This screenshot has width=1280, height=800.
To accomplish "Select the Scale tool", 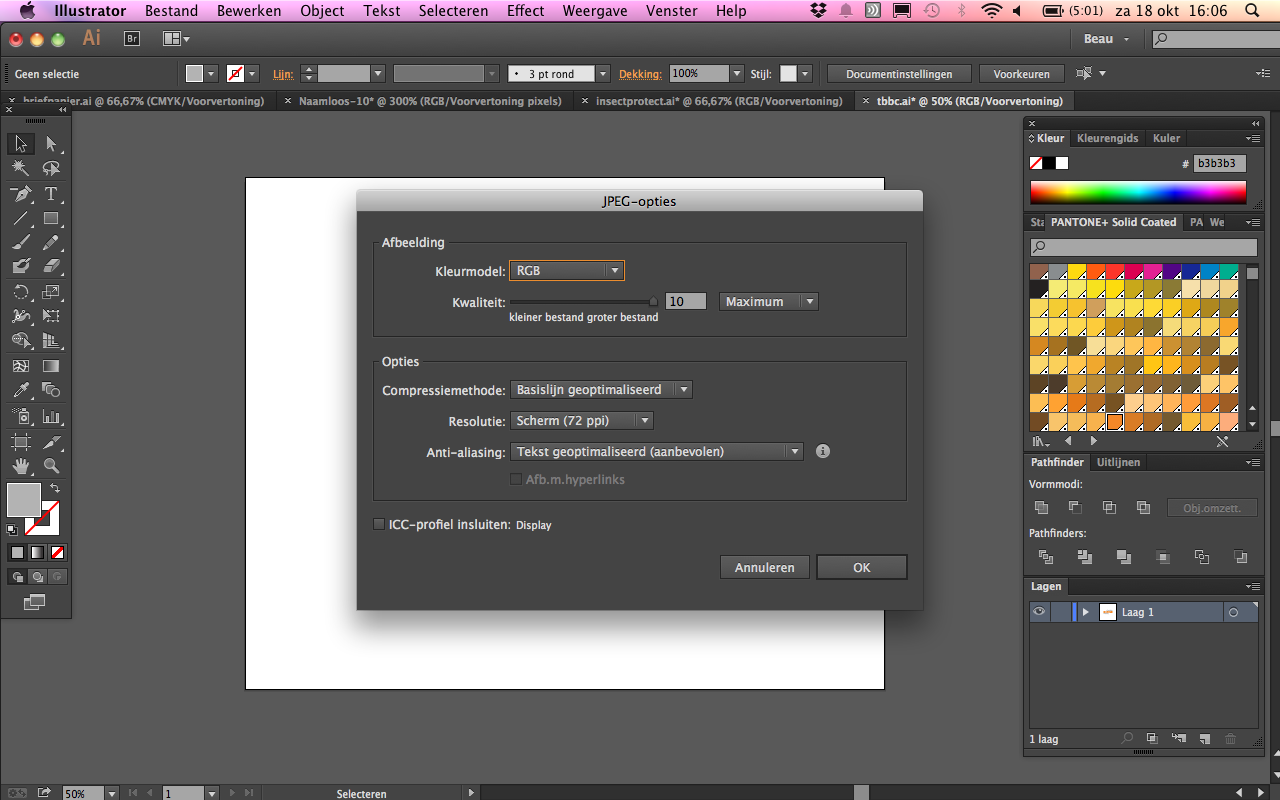I will pos(51,292).
